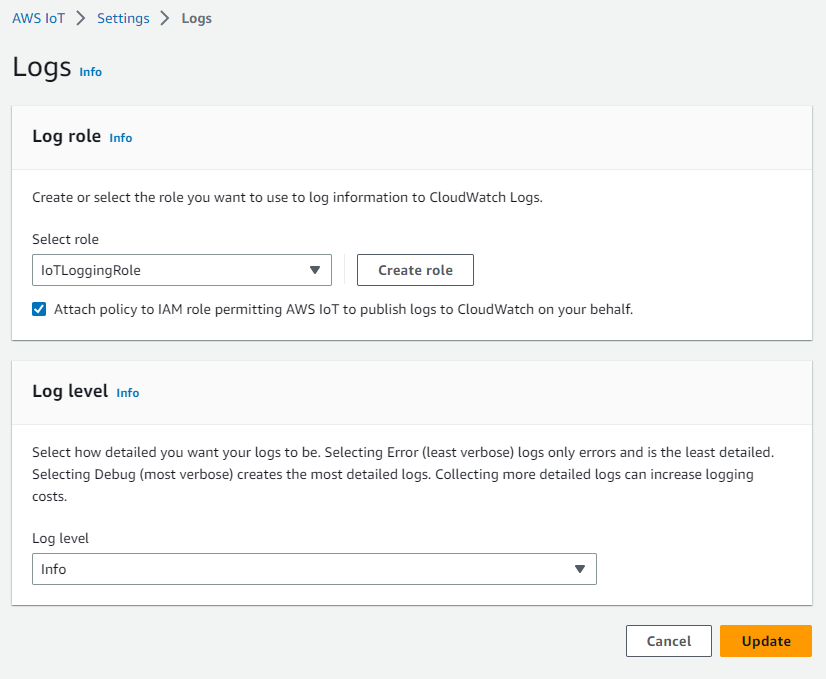Expand the Log level dropdown set to Info
Image resolution: width=826 pixels, height=679 pixels.
click(300, 569)
